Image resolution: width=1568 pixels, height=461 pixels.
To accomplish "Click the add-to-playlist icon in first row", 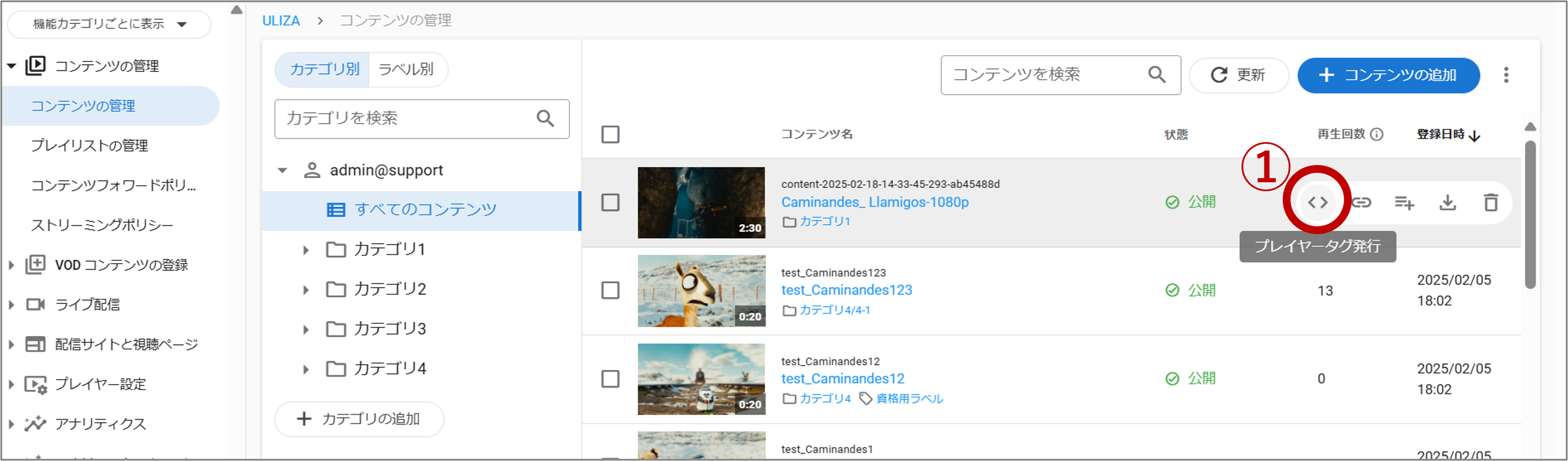I will click(1404, 202).
